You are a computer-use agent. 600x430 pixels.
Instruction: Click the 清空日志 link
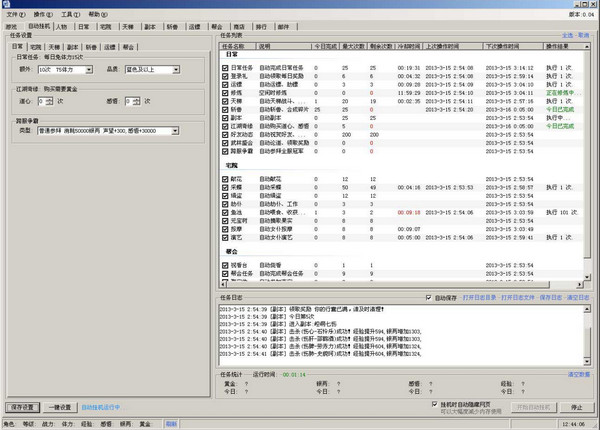coord(578,297)
